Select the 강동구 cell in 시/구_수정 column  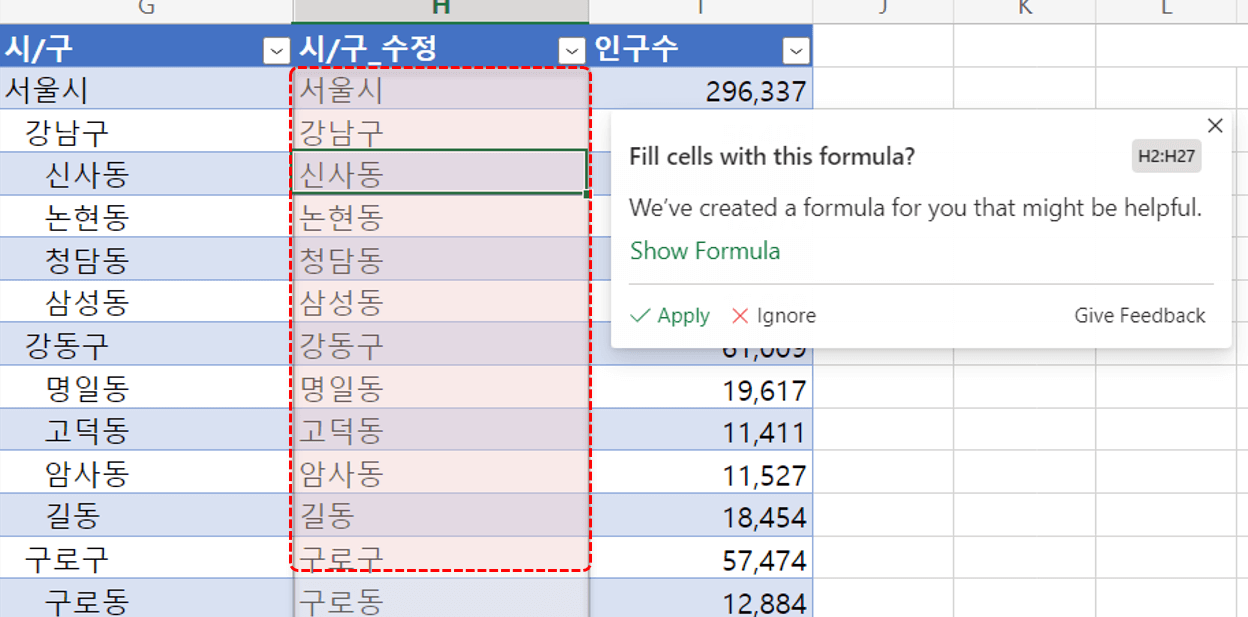[x=441, y=345]
